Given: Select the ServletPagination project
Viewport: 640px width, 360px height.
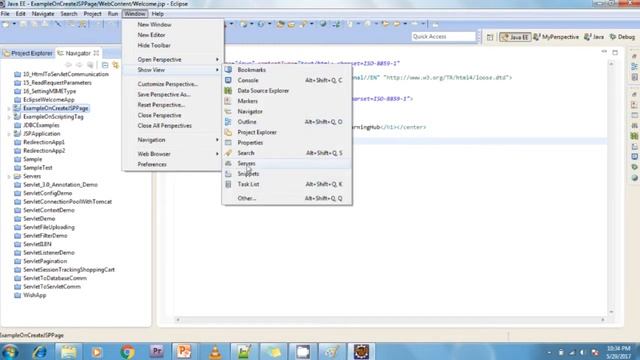Looking at the screenshot, I should point(45,261).
